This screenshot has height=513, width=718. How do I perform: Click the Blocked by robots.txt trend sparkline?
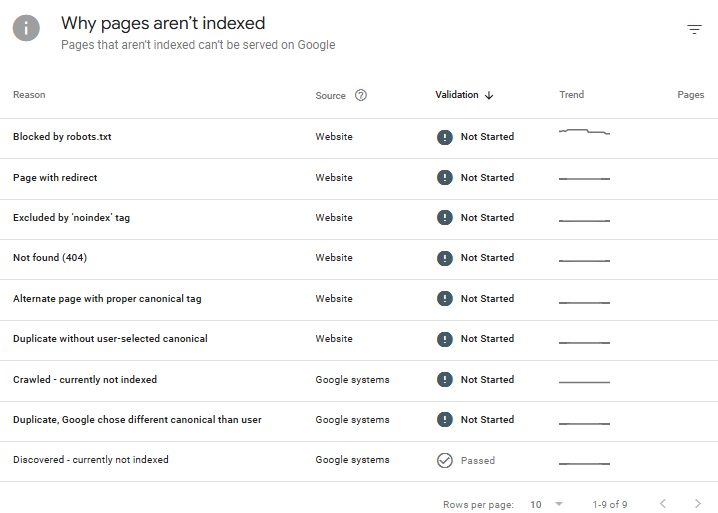click(584, 132)
